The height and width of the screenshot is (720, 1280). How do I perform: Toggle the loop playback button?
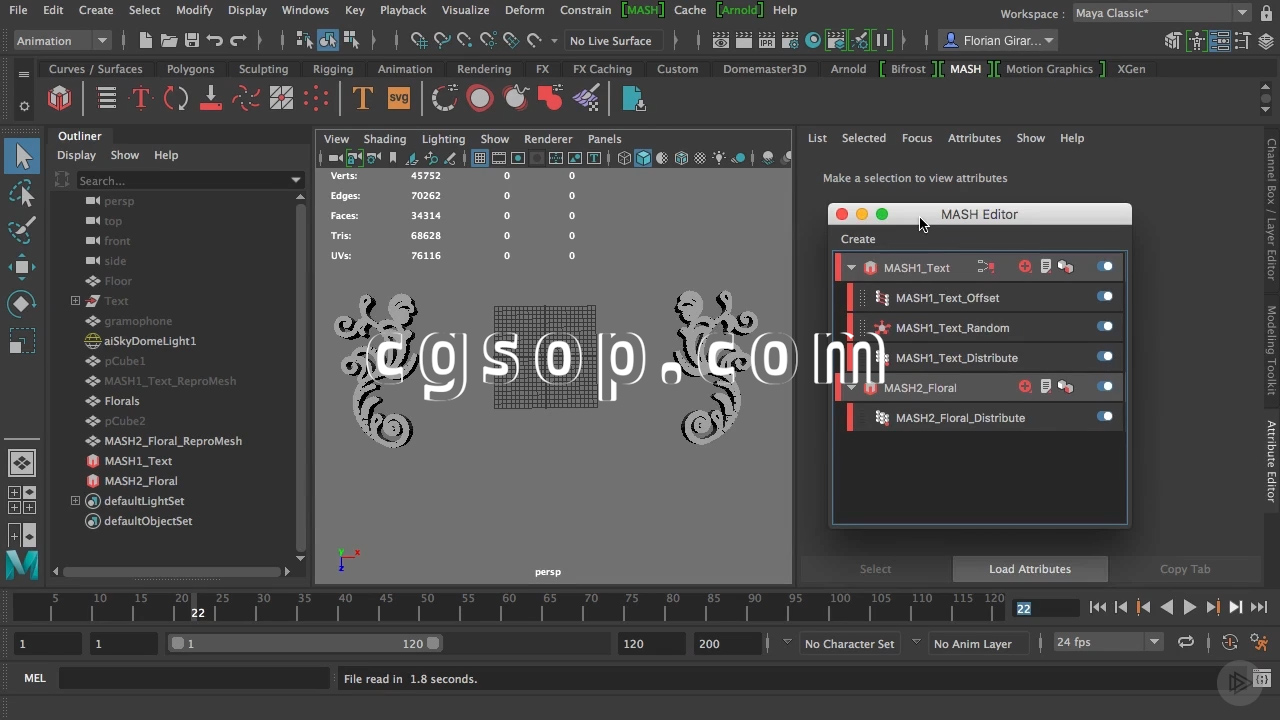[x=1186, y=643]
